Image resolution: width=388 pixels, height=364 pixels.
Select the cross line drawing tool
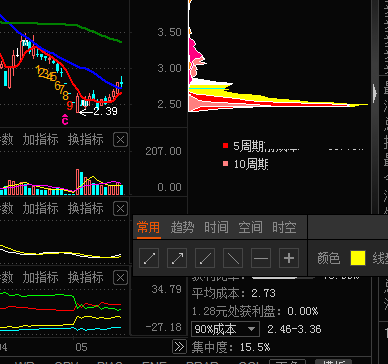click(x=289, y=258)
